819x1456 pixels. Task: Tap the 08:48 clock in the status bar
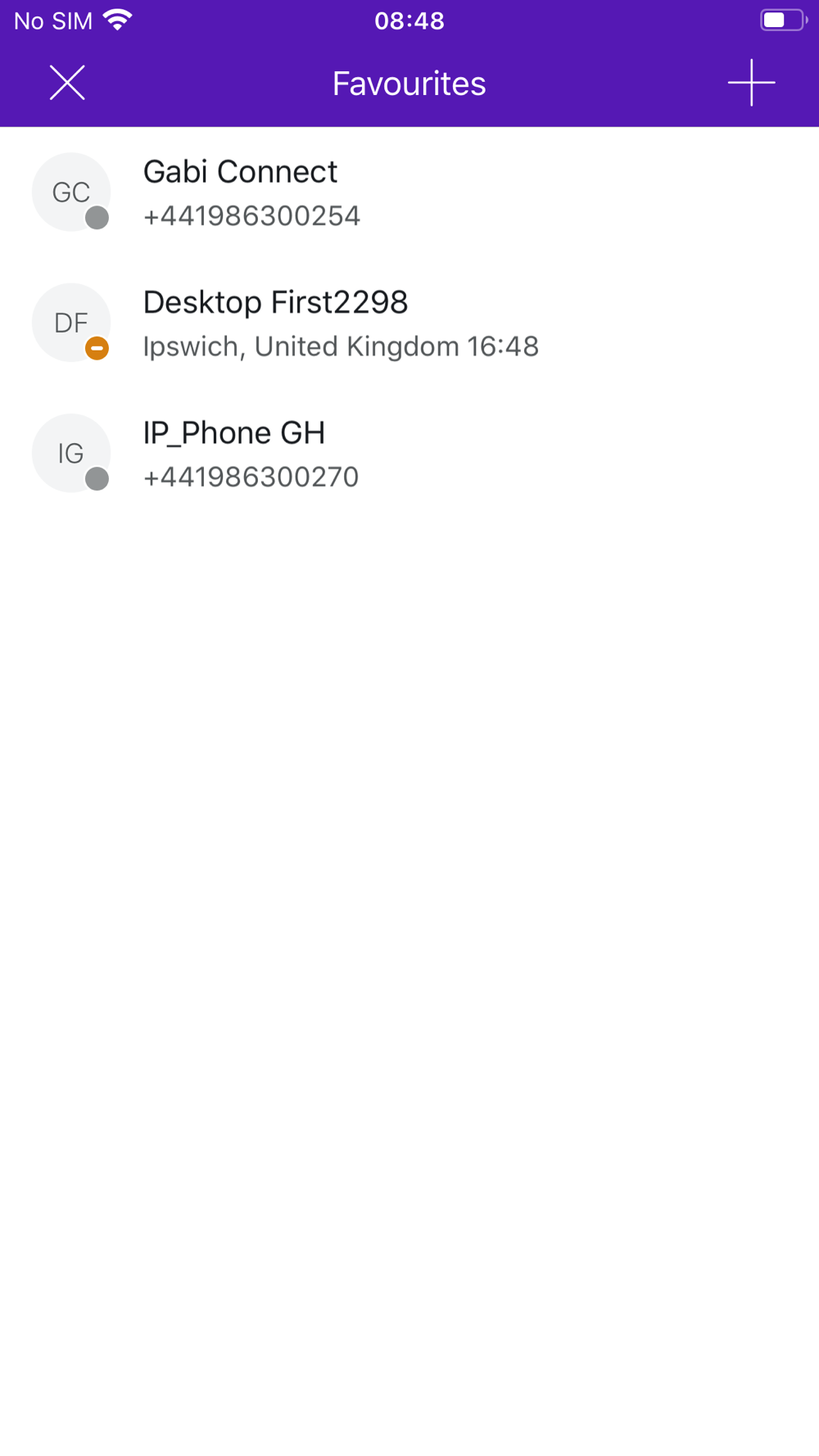click(409, 20)
